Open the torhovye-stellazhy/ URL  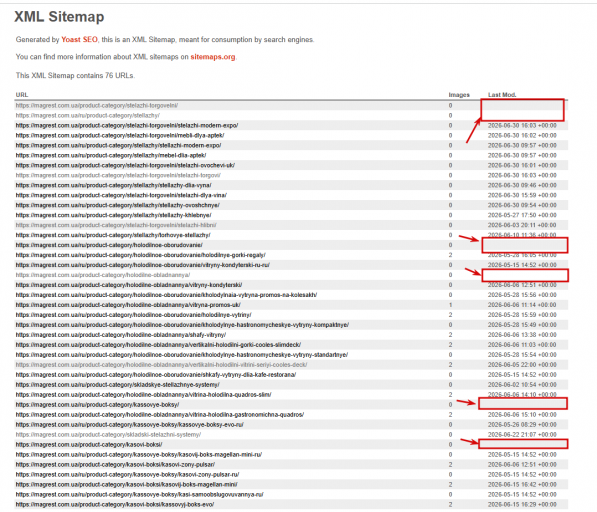113,235
